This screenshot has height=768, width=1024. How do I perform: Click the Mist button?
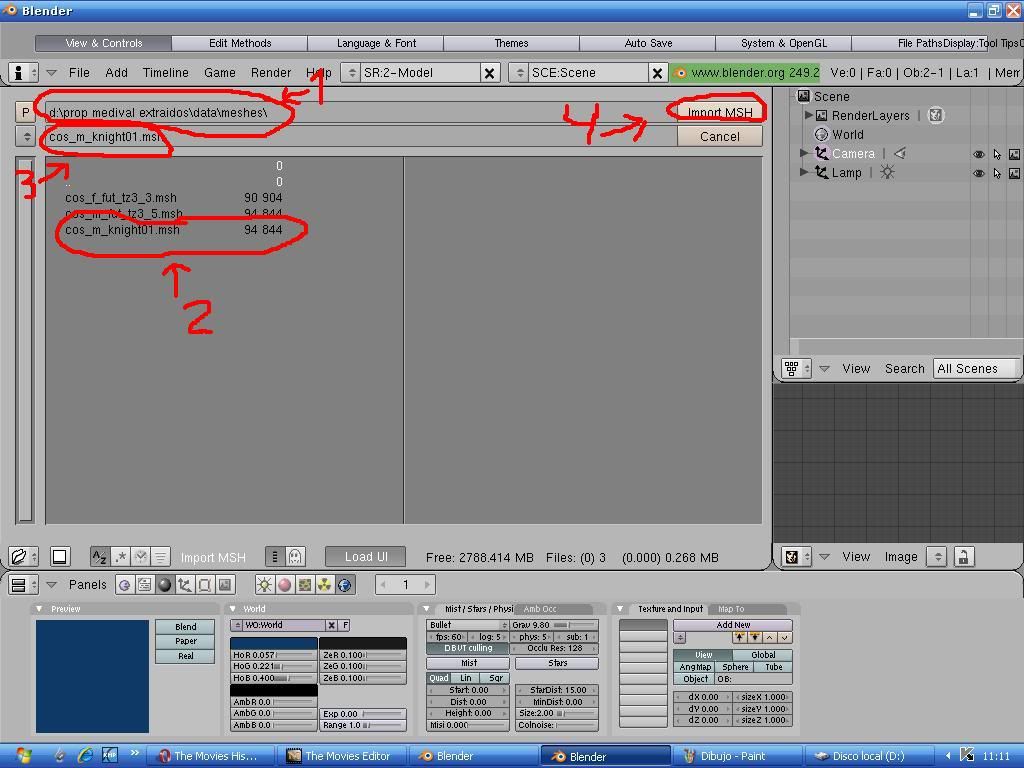pyautogui.click(x=468, y=663)
